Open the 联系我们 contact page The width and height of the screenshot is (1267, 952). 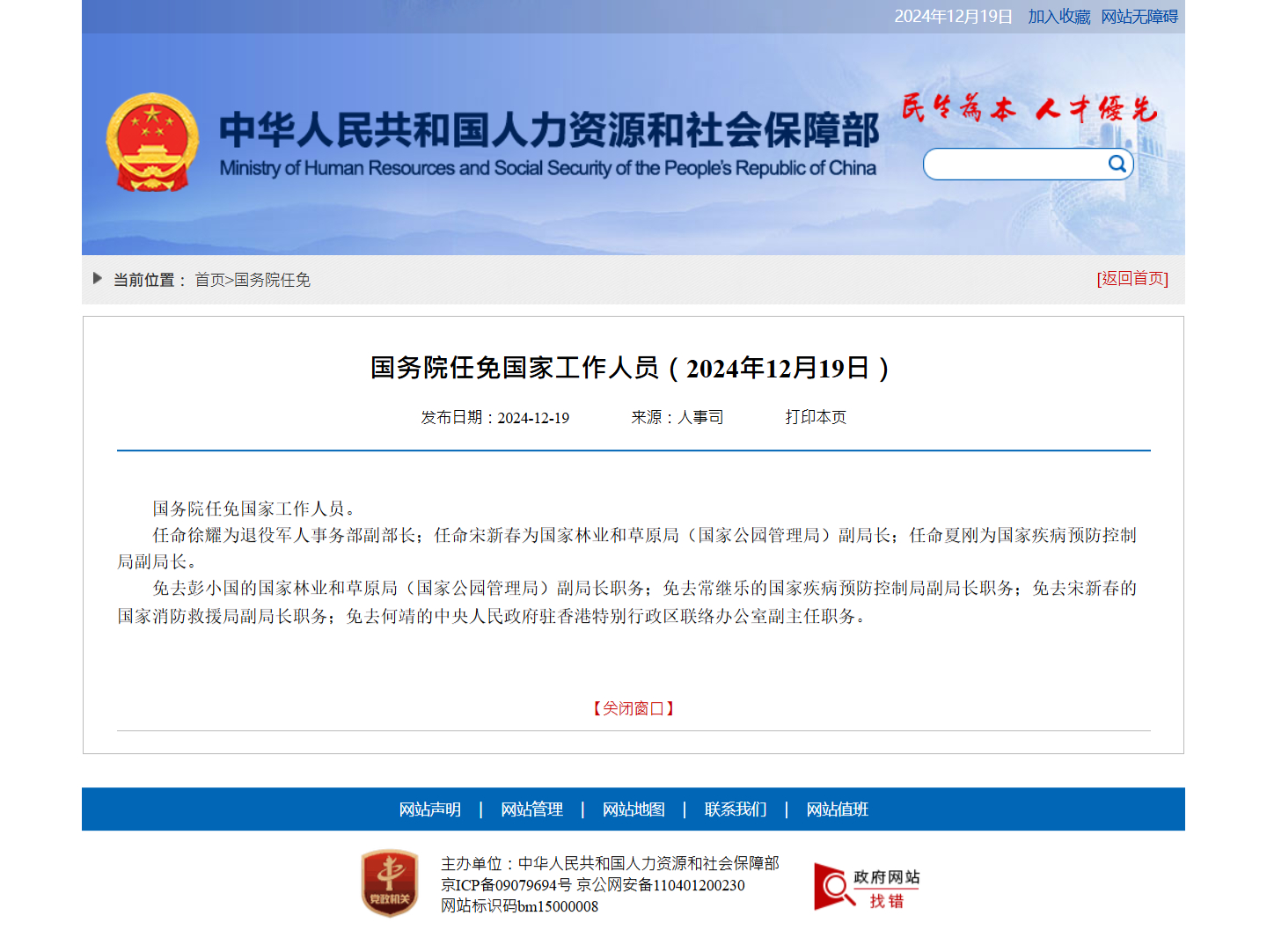(736, 809)
